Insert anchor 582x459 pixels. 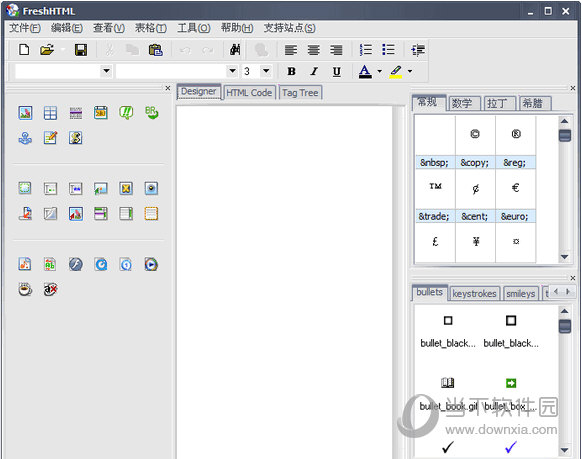tap(25, 138)
